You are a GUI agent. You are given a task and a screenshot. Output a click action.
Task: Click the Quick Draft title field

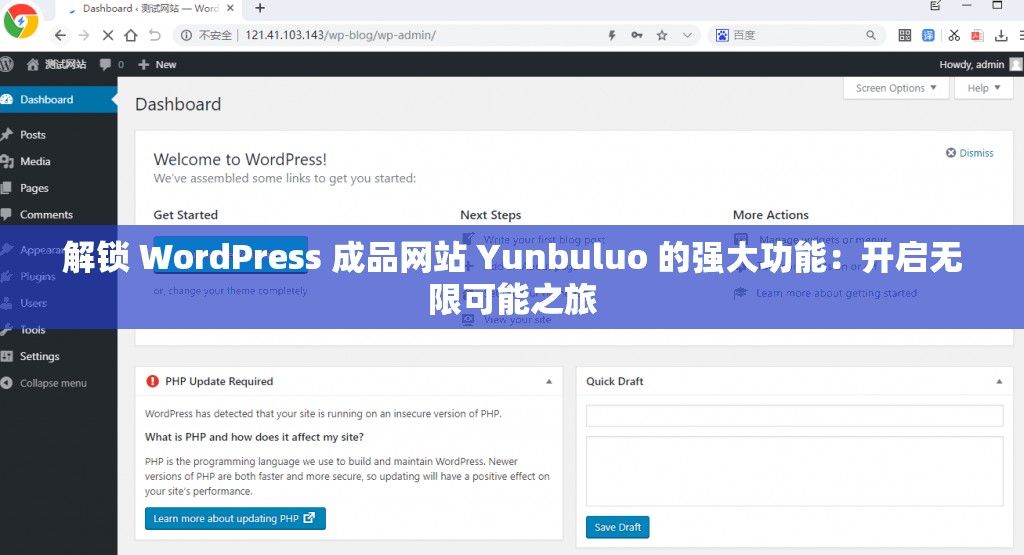pos(794,416)
